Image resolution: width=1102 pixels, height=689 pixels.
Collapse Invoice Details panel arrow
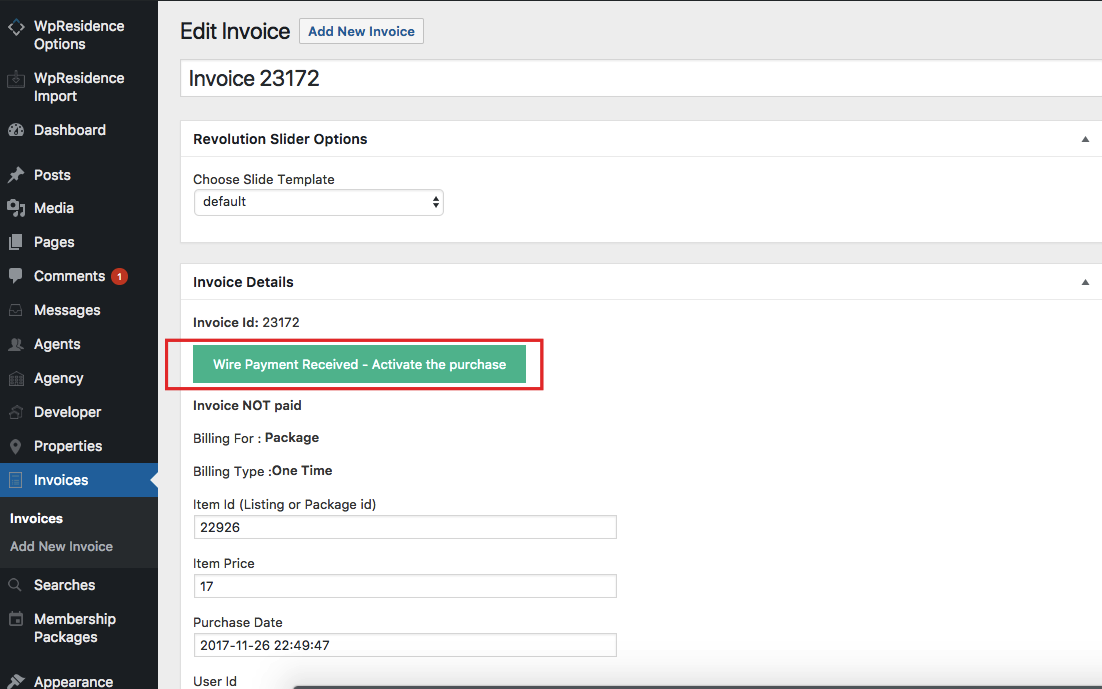(1085, 282)
